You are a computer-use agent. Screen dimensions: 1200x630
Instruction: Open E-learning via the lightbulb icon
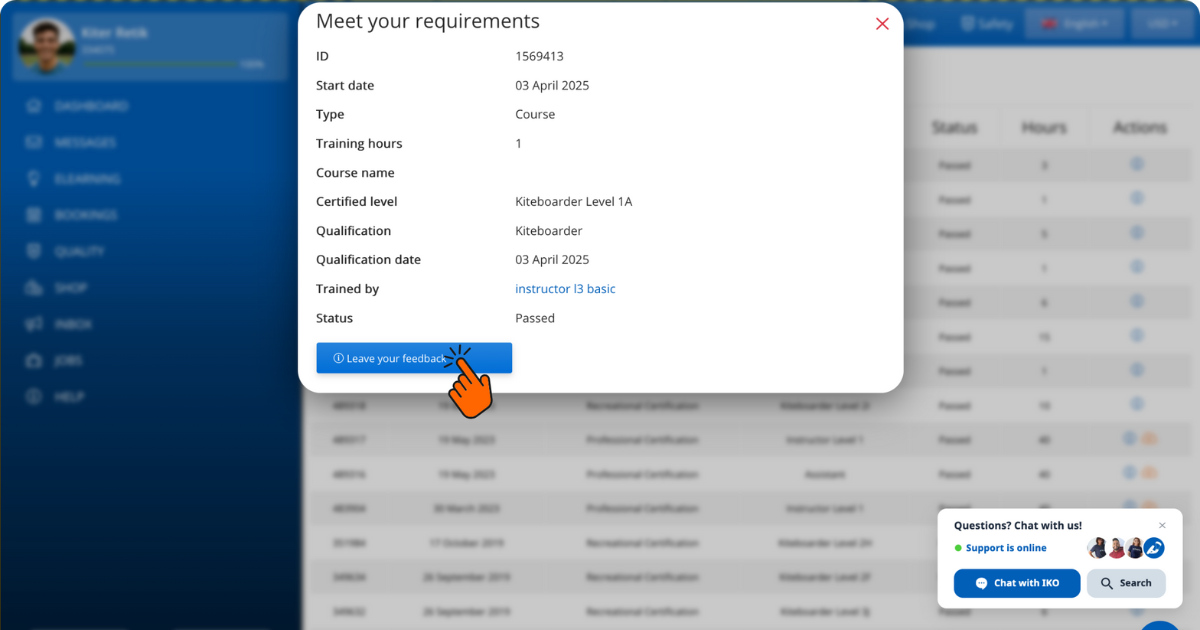[x=33, y=178]
